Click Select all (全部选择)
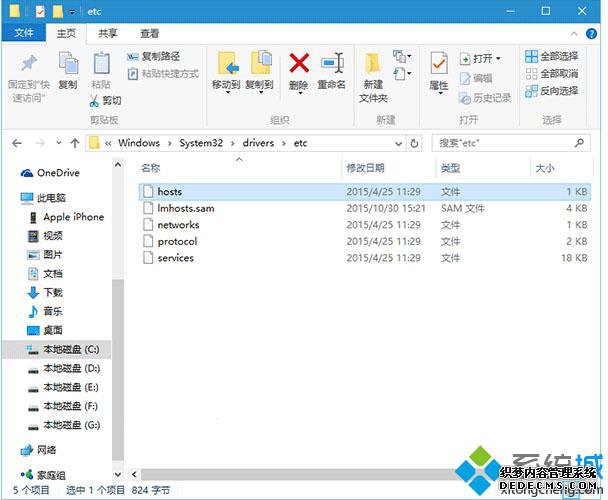 coord(551,56)
